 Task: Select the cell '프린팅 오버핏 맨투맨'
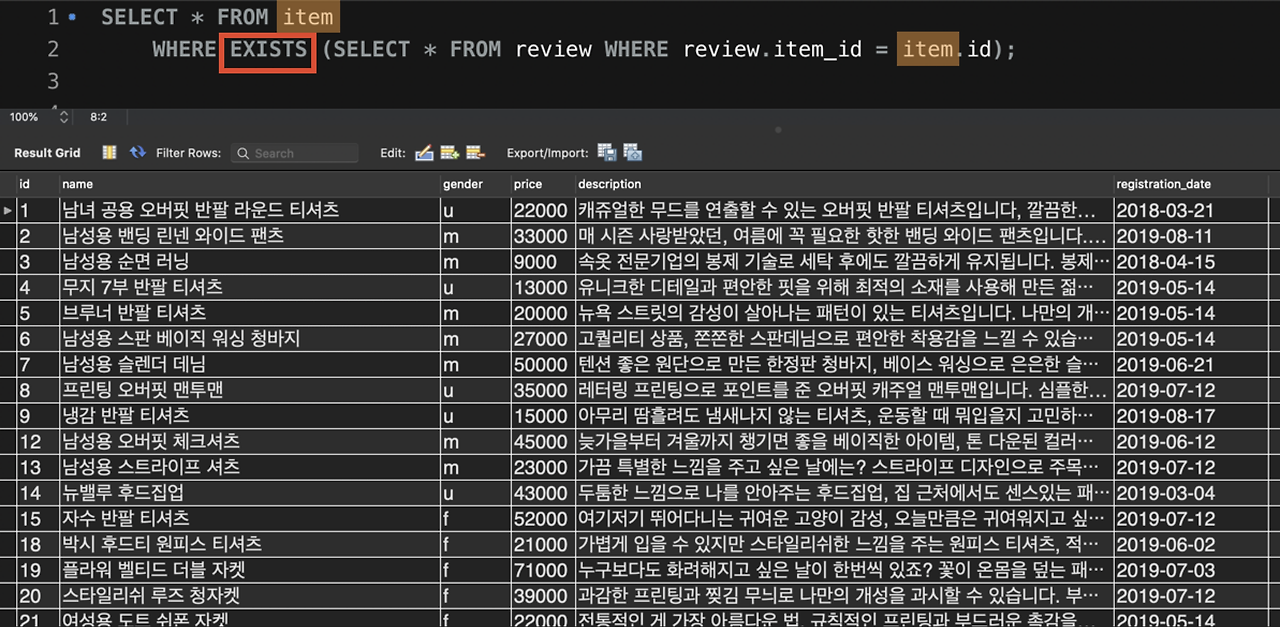tap(249, 390)
